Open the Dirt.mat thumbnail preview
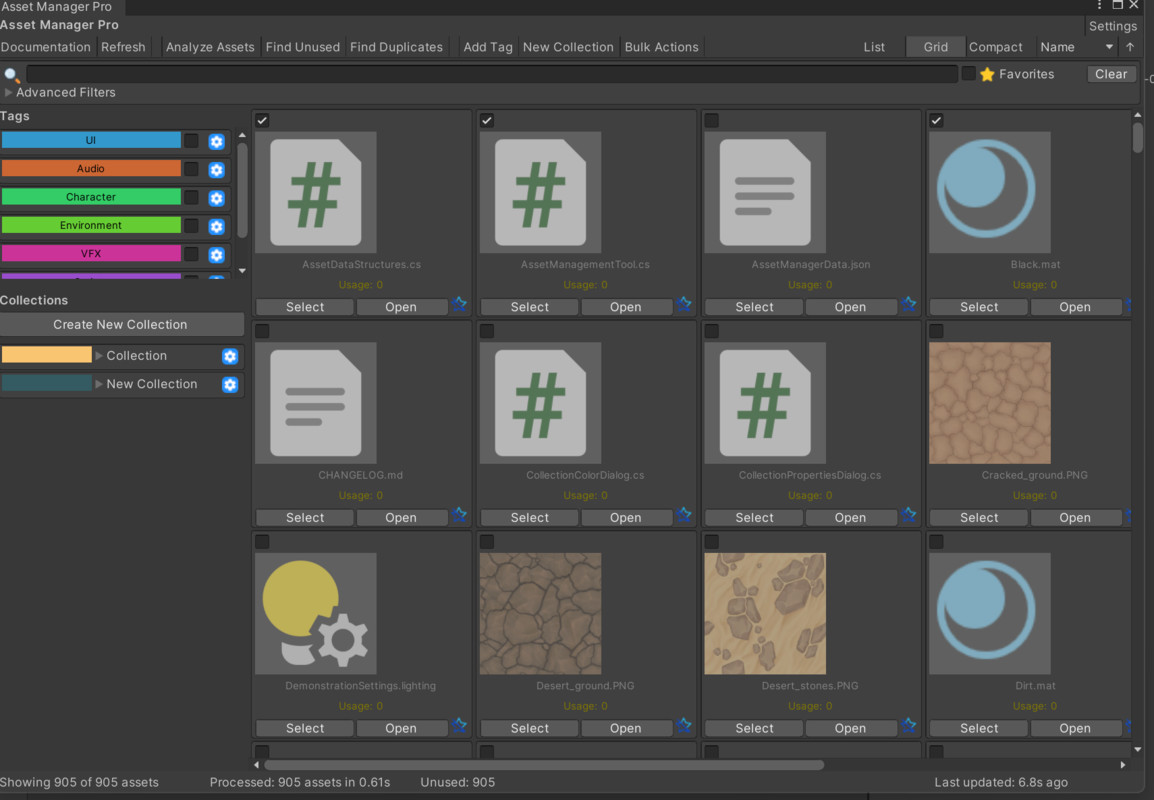1154x800 pixels. [x=988, y=613]
